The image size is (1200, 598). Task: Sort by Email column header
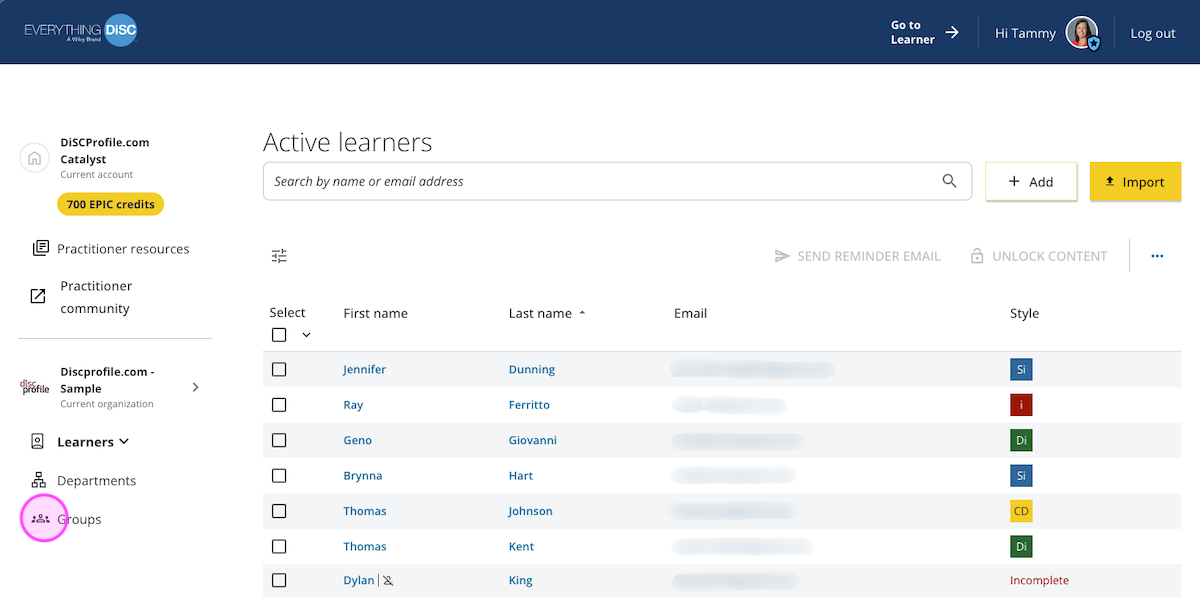(690, 313)
